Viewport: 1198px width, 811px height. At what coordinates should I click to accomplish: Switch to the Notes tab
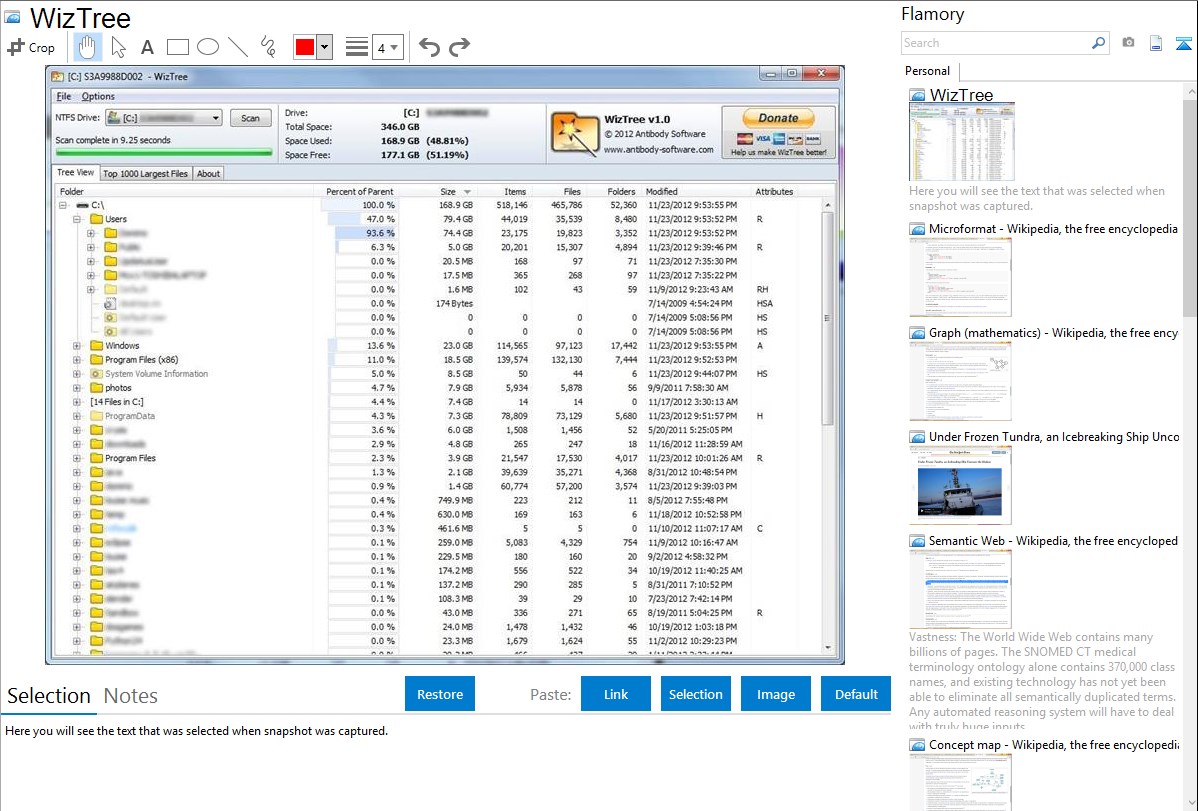131,696
